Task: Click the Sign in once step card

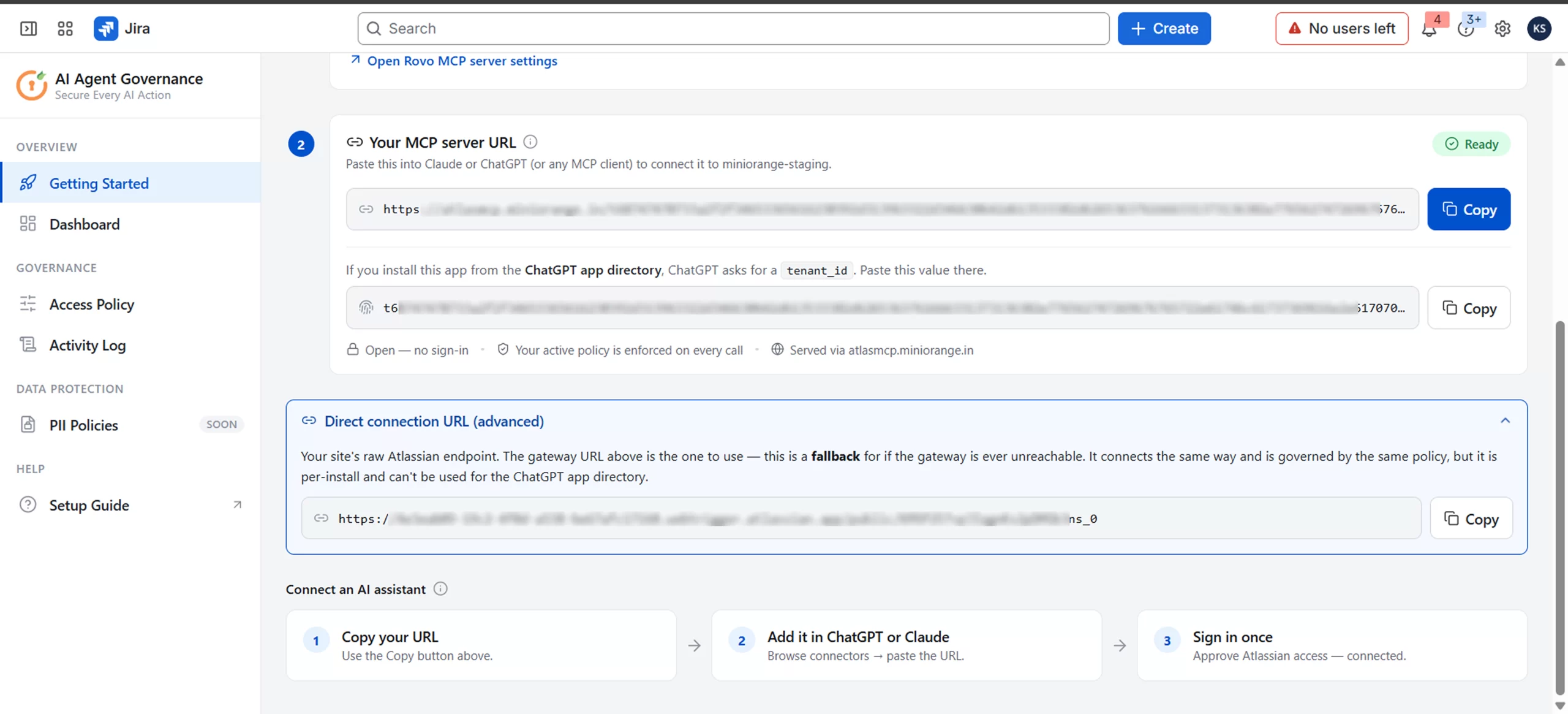Action: [1332, 645]
